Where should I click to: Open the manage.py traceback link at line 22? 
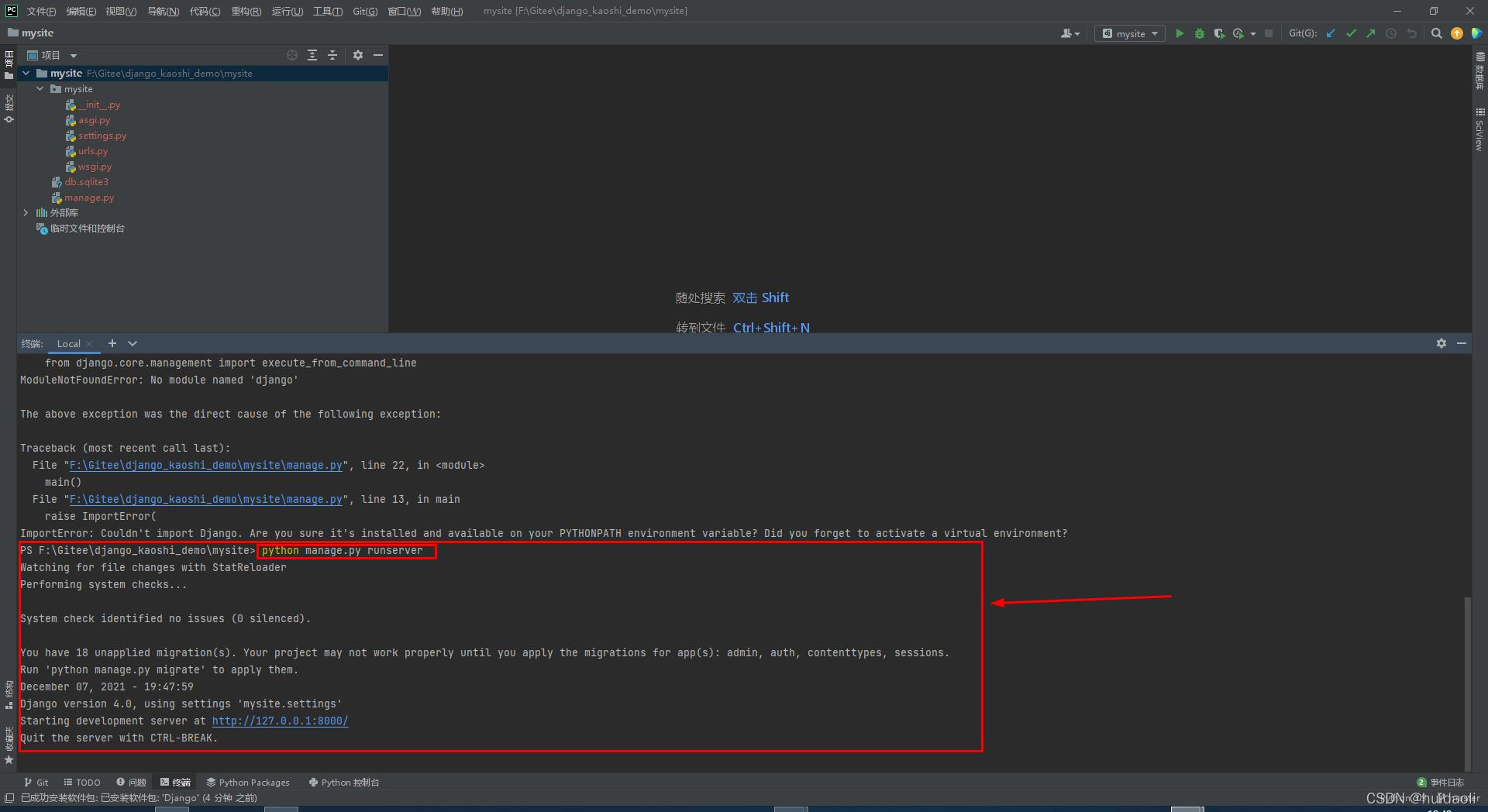[206, 465]
